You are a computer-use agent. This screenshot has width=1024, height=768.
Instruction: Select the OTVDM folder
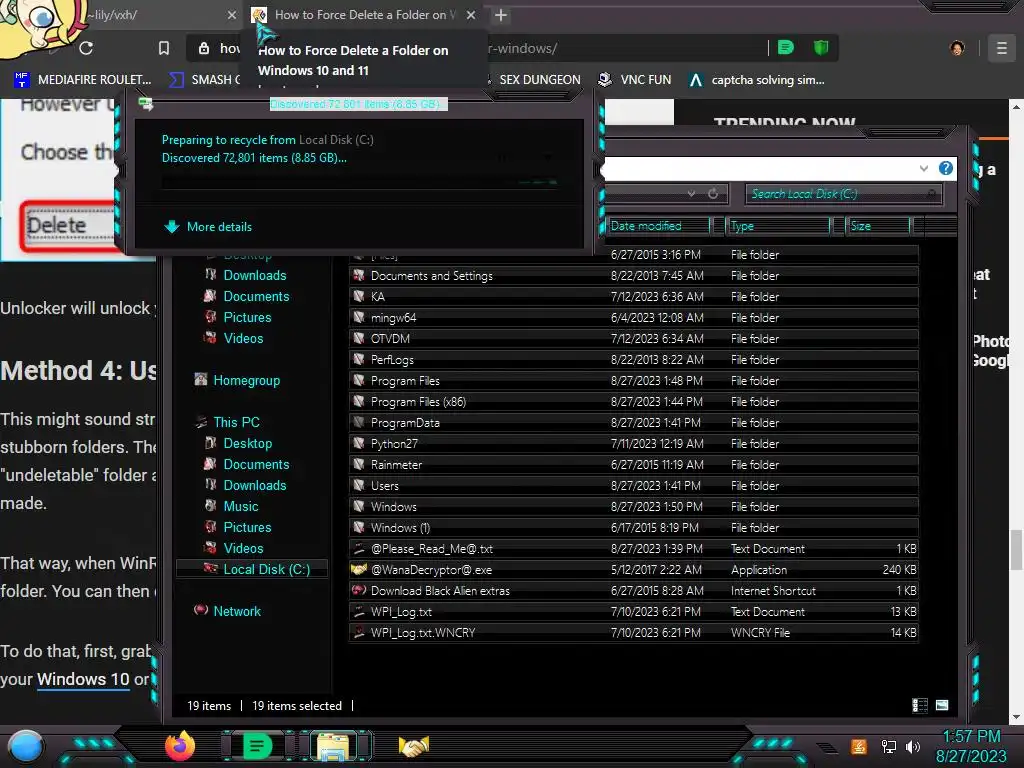(633, 339)
